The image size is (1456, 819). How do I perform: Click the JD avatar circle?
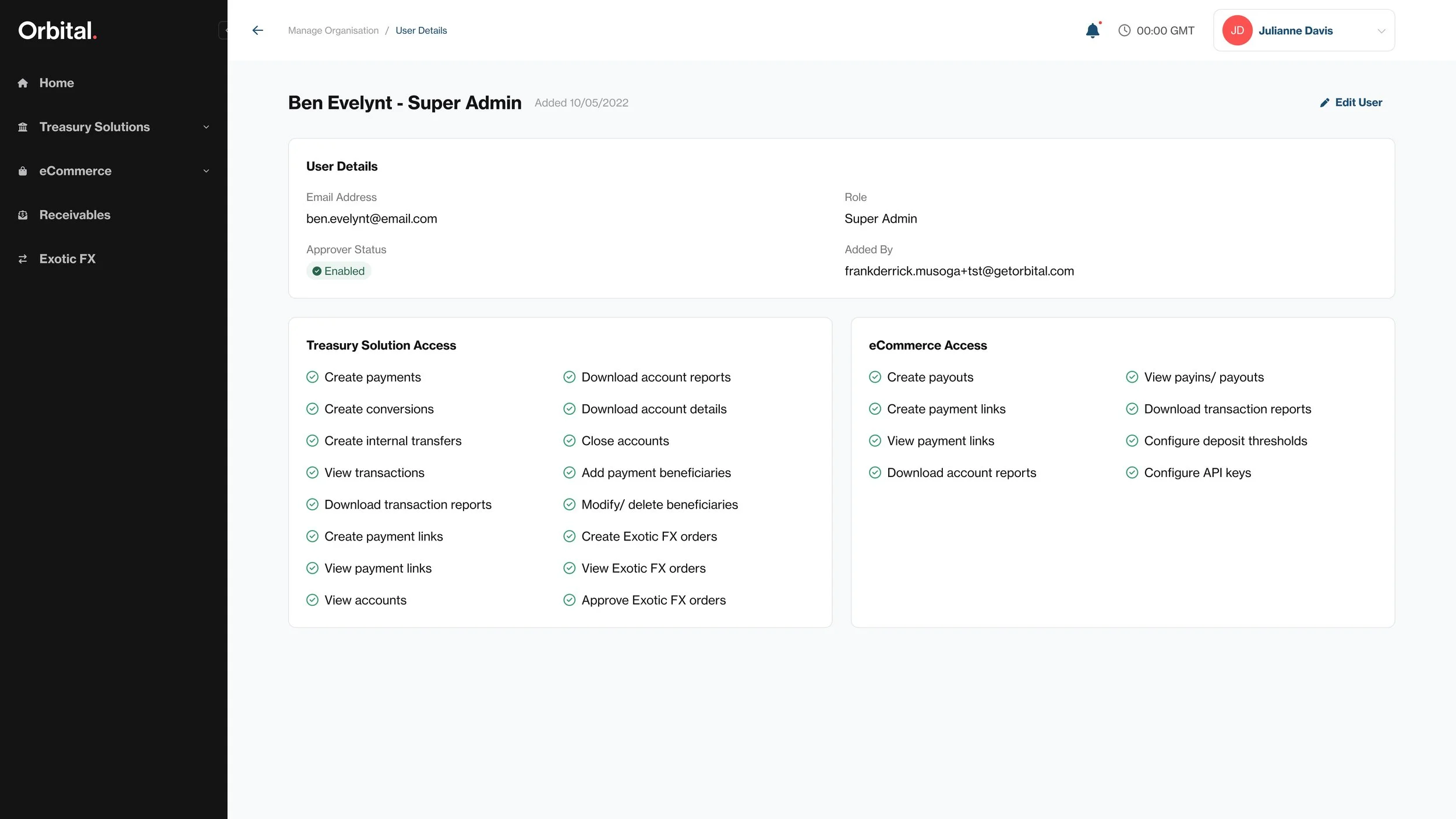1237,30
